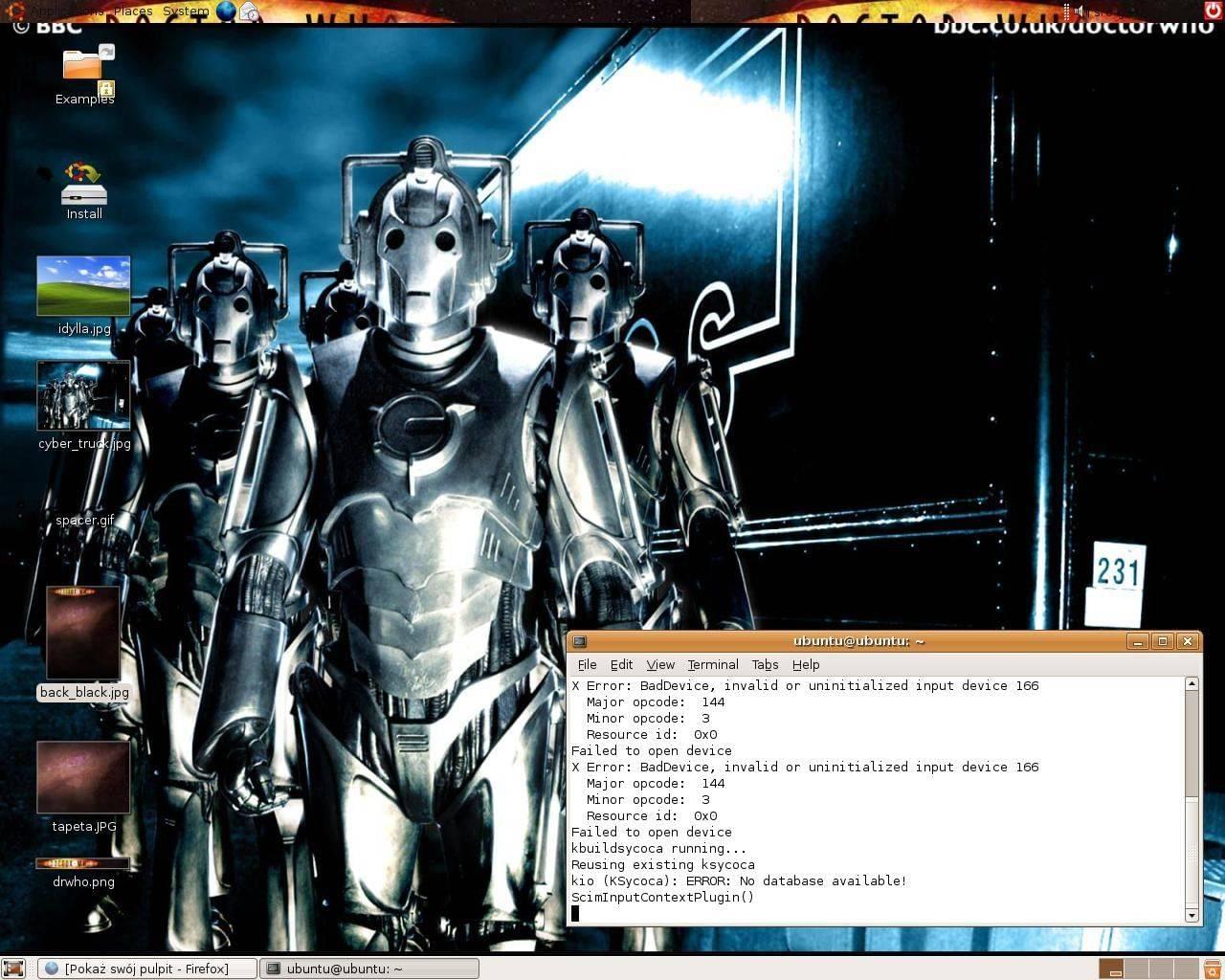Open the terminal Tabs menu
Screen dimensions: 1225x980
tap(765, 664)
